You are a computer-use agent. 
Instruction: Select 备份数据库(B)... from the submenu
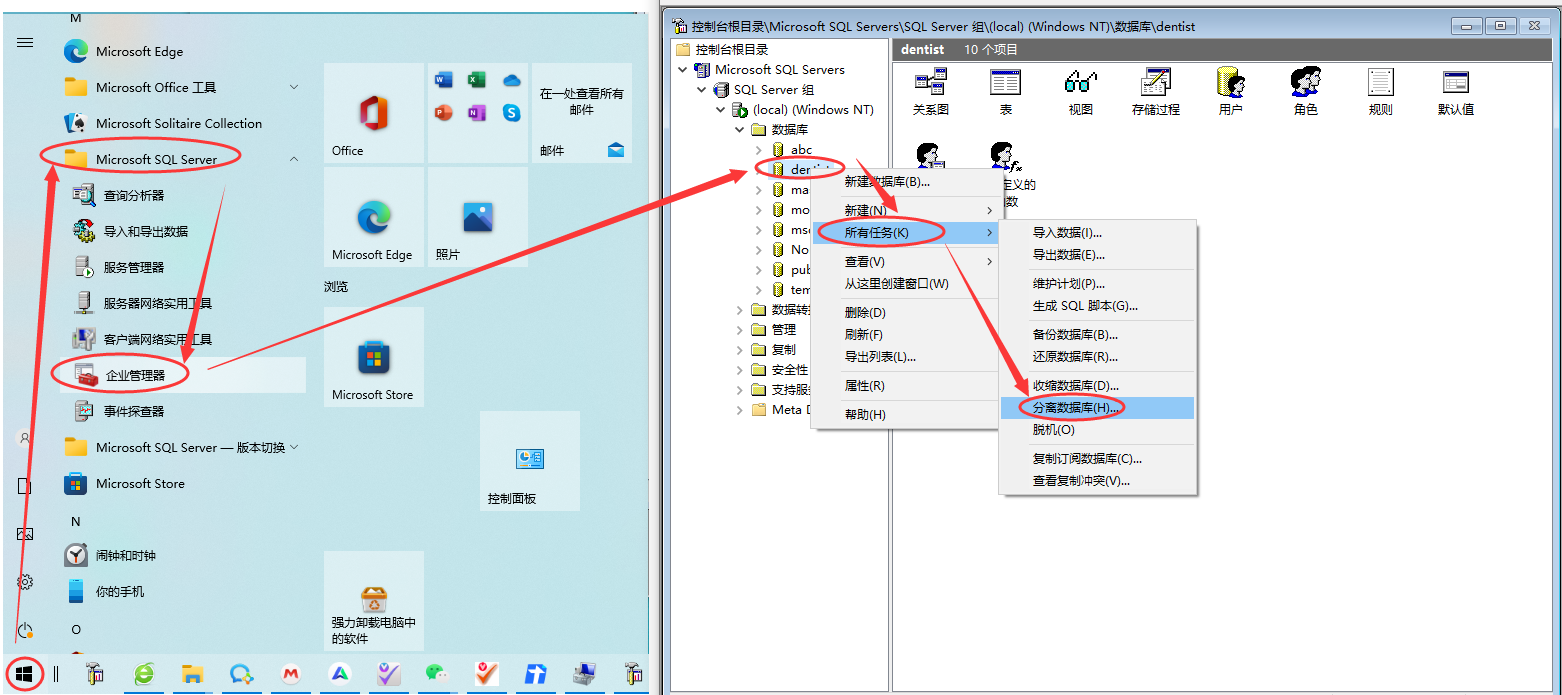1097,335
